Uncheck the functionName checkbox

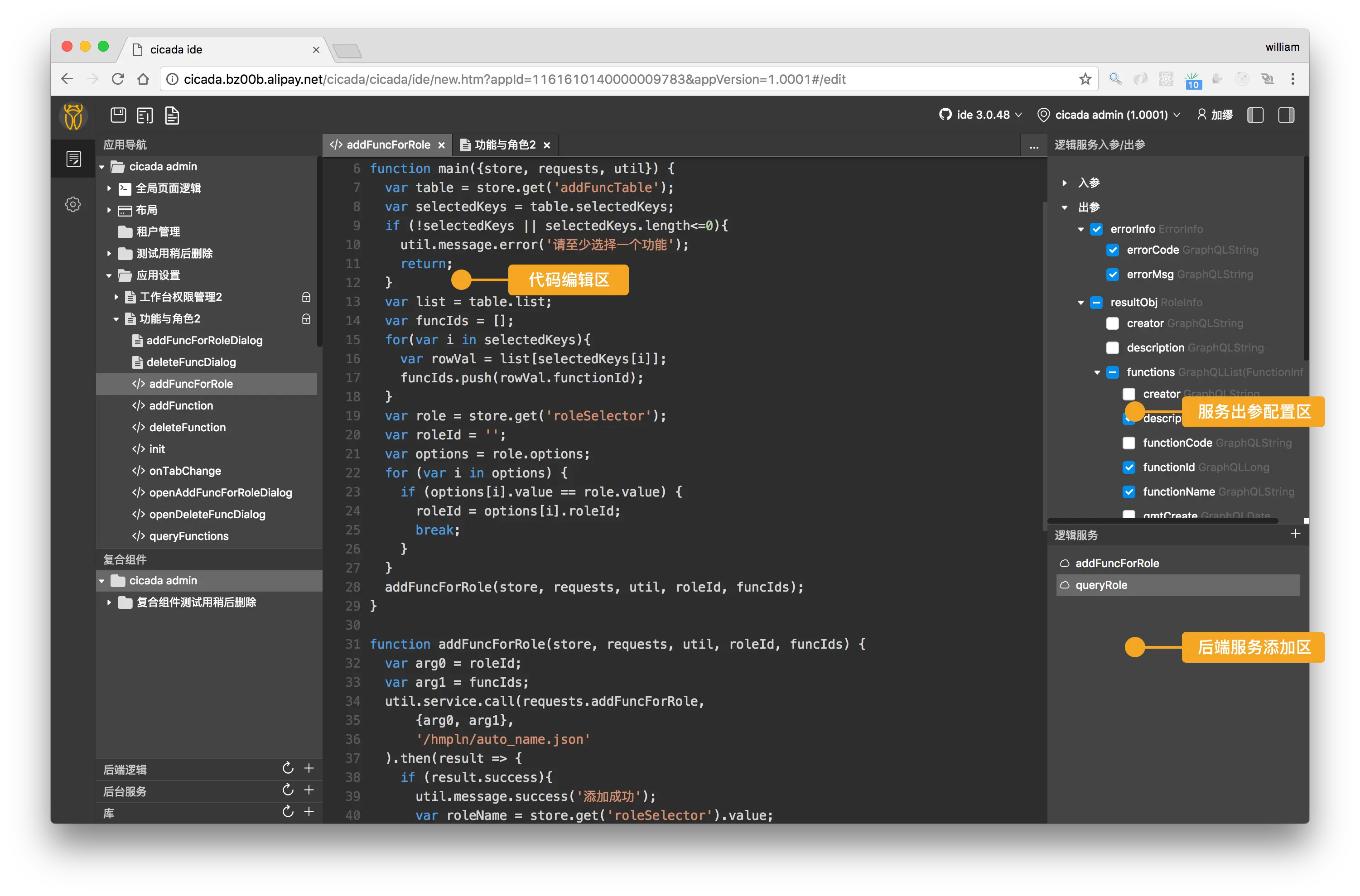click(1129, 492)
